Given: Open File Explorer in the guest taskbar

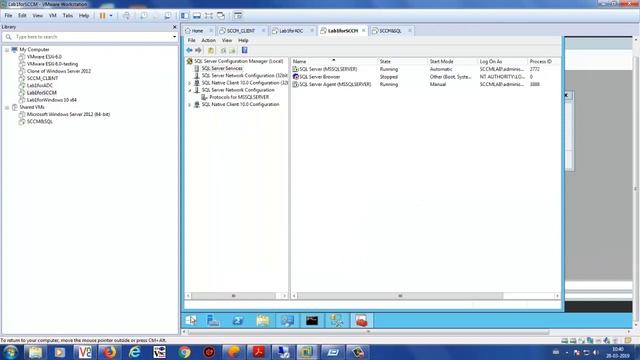Looking at the screenshot, I should click(x=263, y=321).
